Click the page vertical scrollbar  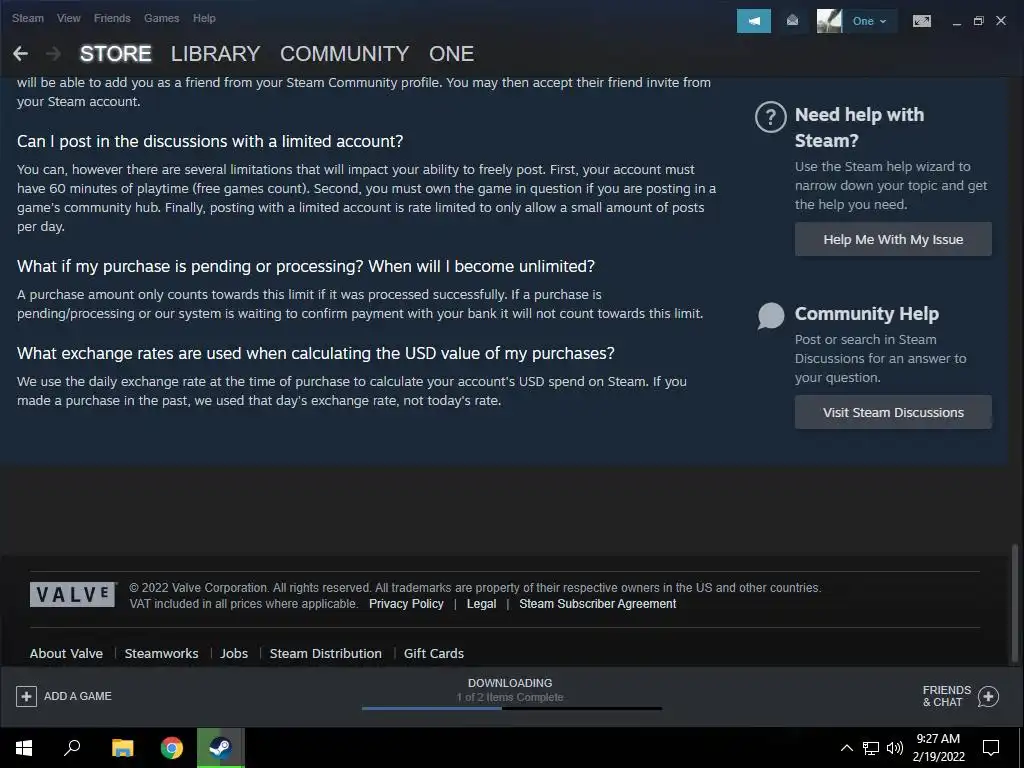coord(1015,602)
